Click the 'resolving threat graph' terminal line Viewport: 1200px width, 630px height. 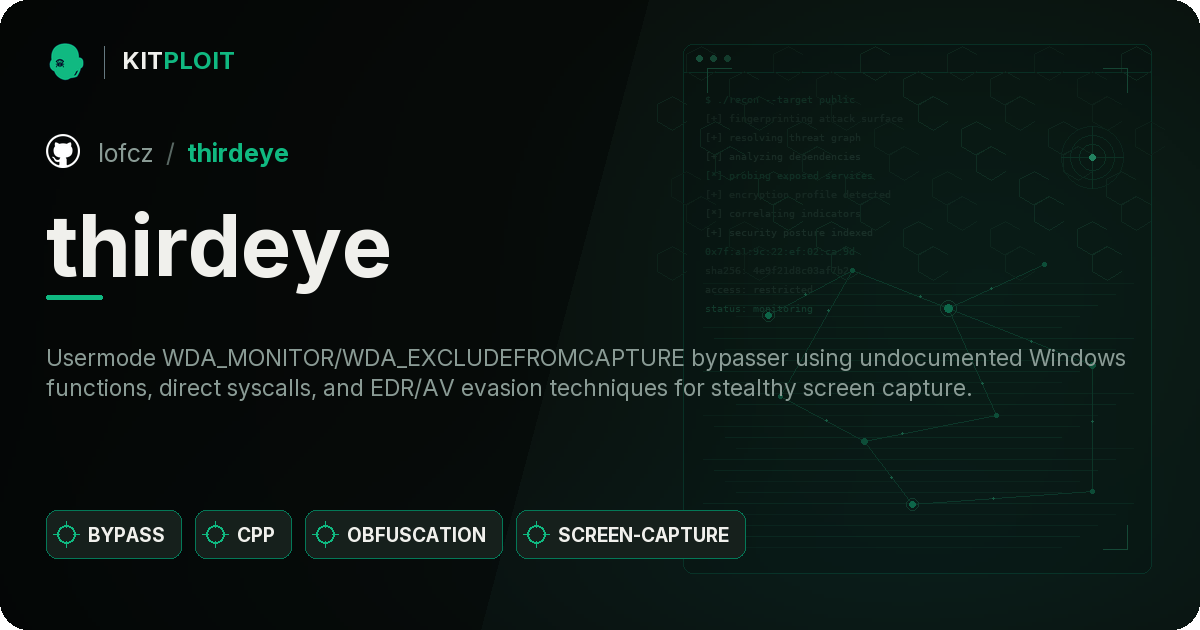tap(782, 138)
